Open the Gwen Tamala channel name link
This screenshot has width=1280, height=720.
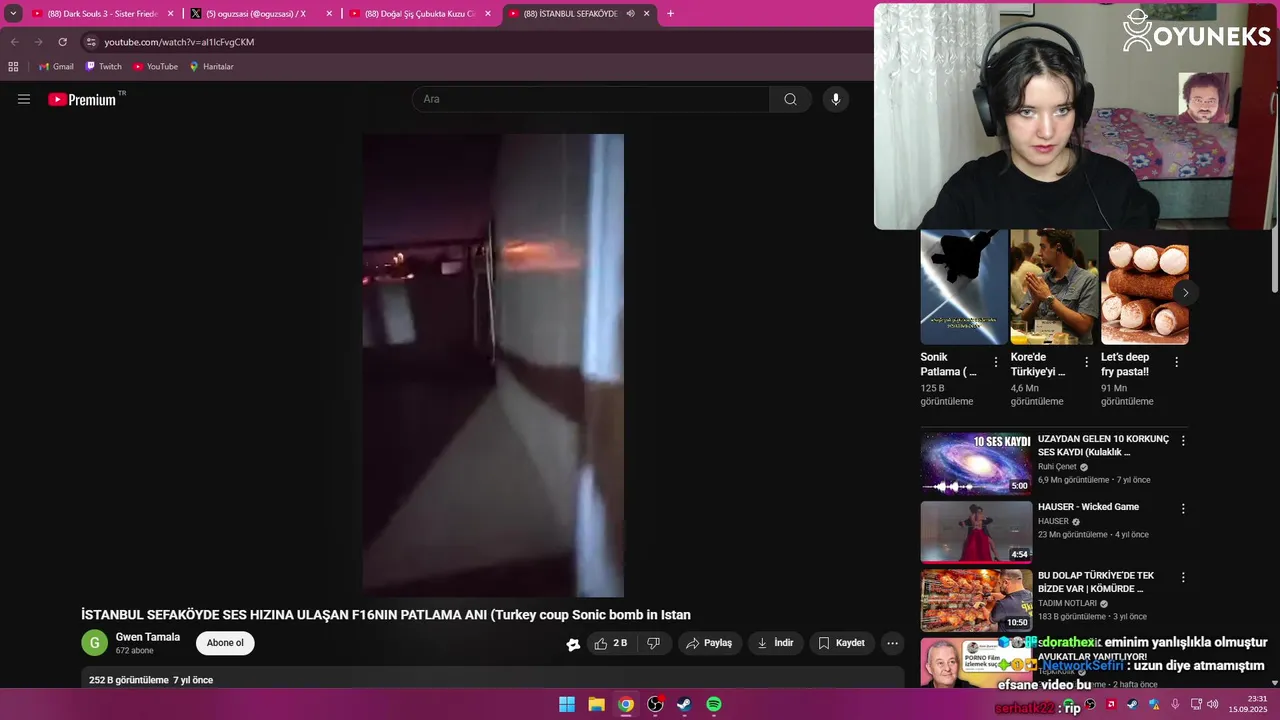click(148, 637)
